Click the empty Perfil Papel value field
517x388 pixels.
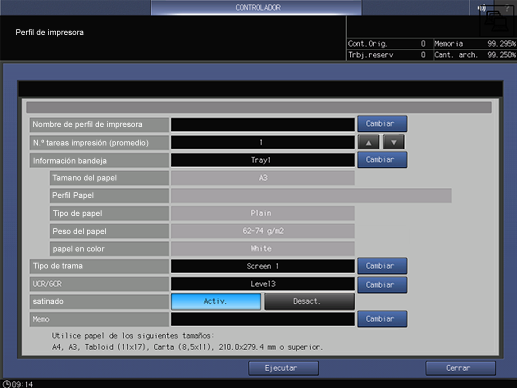[311, 196]
